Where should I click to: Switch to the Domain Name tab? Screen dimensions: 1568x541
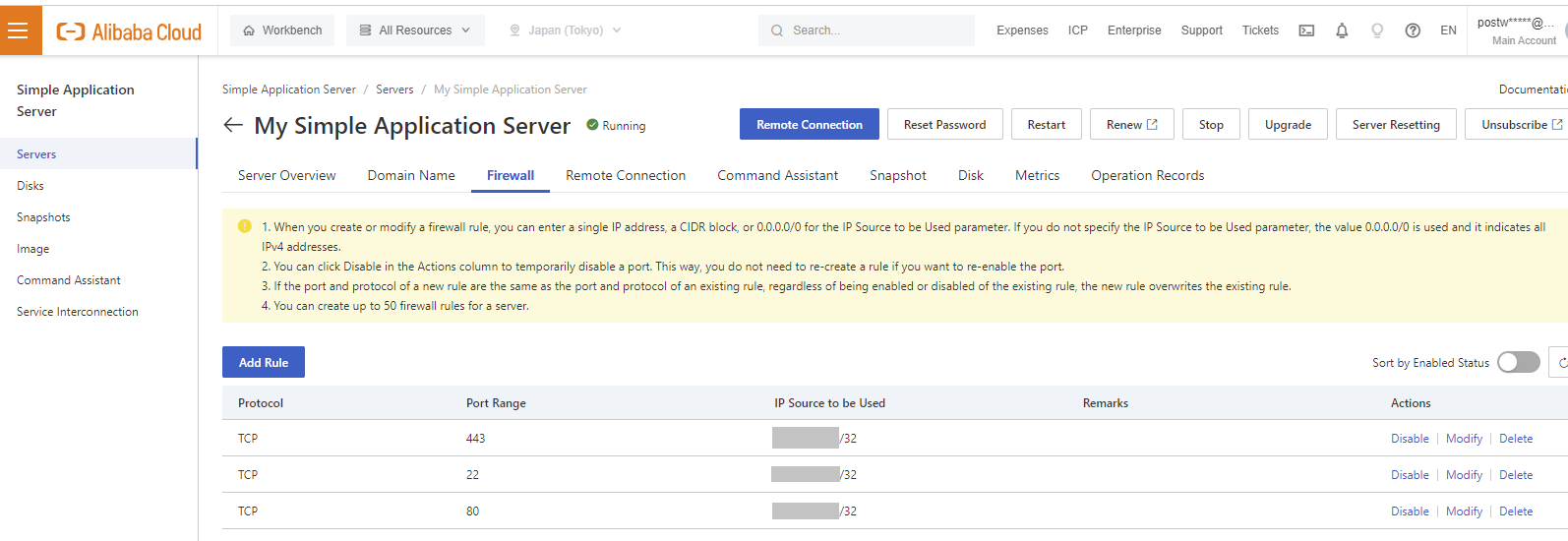click(411, 175)
